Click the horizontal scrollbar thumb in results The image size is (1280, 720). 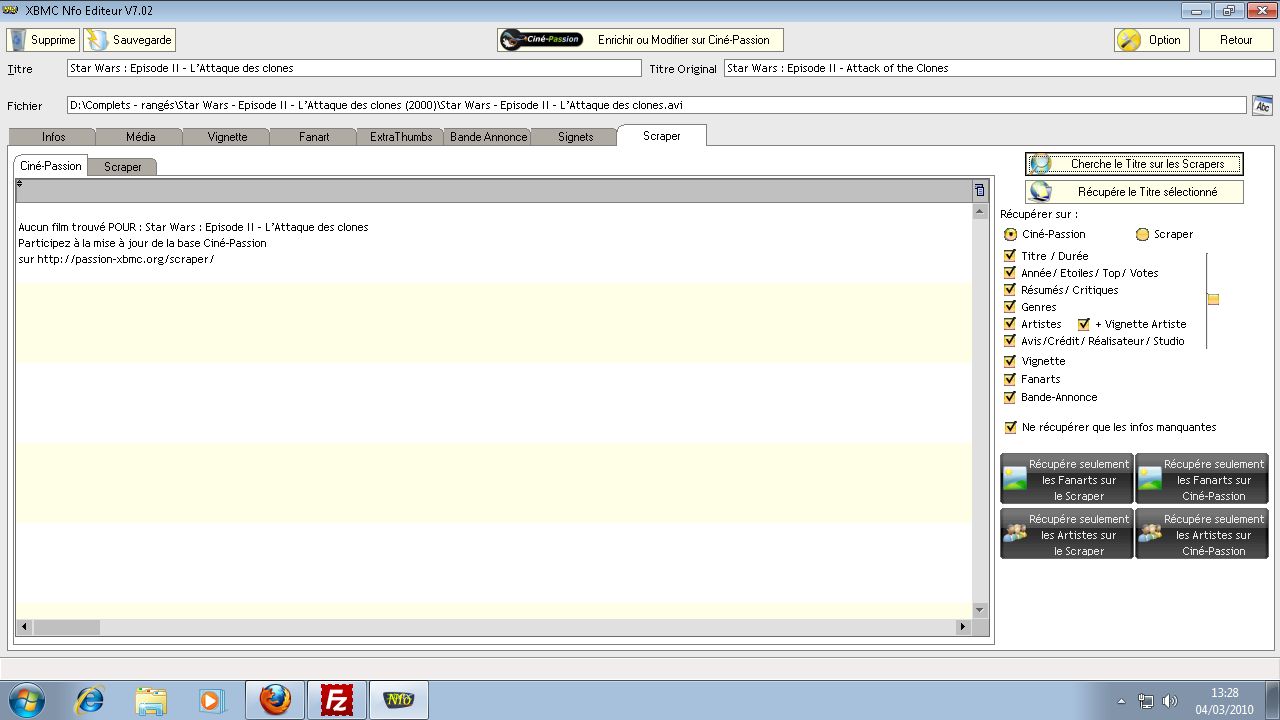66,627
